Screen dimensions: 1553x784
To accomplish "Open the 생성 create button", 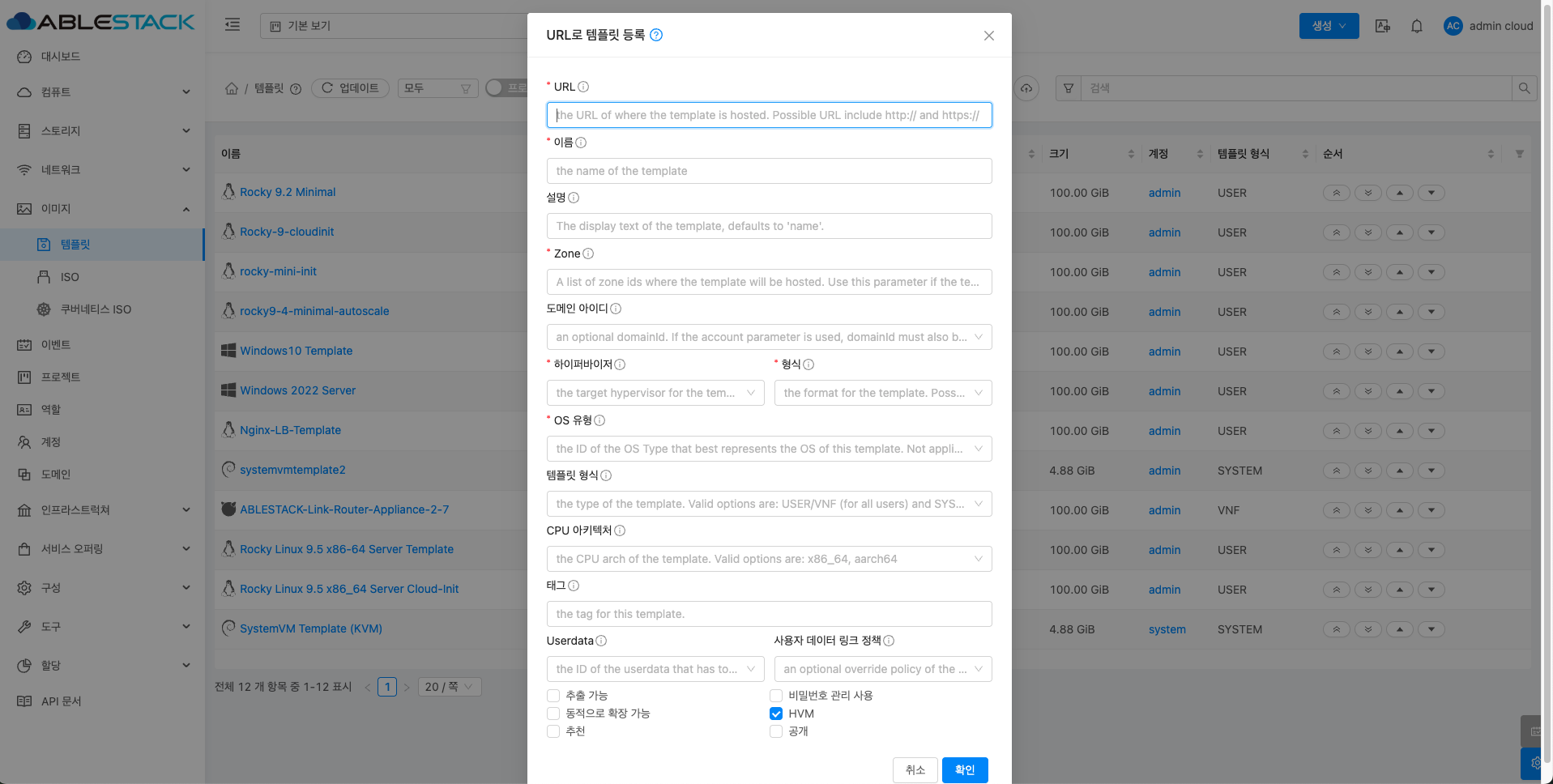I will pos(1329,26).
